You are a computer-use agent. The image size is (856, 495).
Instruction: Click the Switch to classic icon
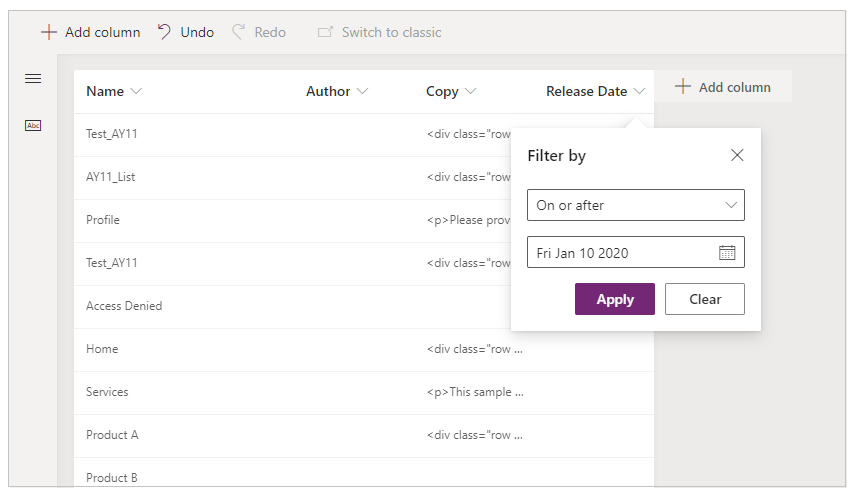pos(325,32)
